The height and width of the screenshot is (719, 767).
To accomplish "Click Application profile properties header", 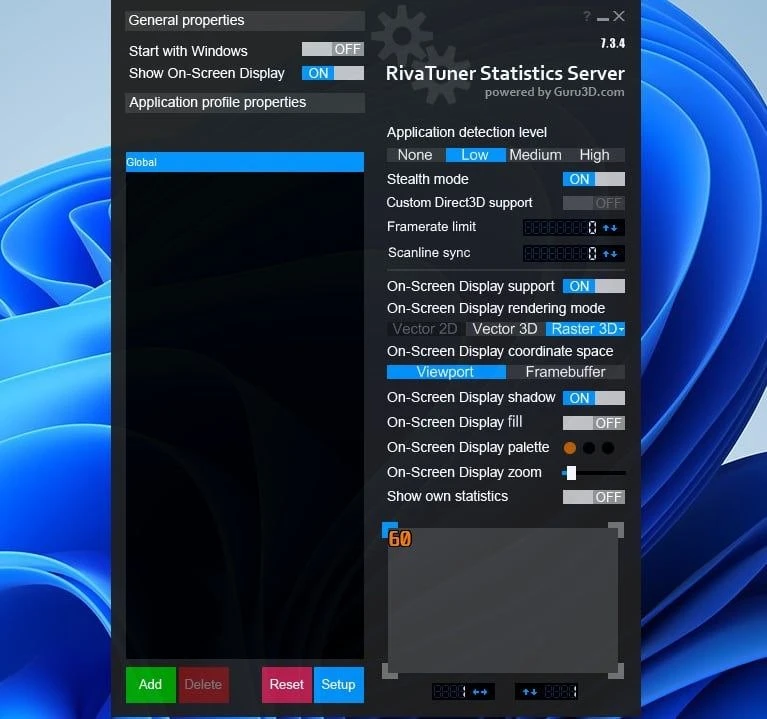I will (245, 103).
